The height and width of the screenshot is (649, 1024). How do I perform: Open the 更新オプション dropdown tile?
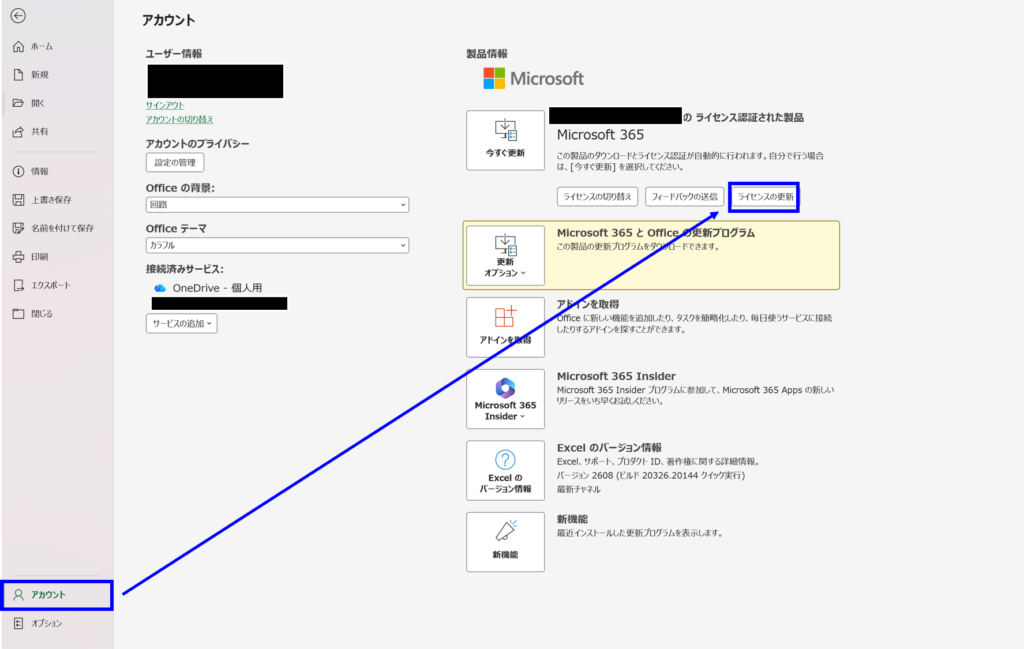[x=505, y=256]
